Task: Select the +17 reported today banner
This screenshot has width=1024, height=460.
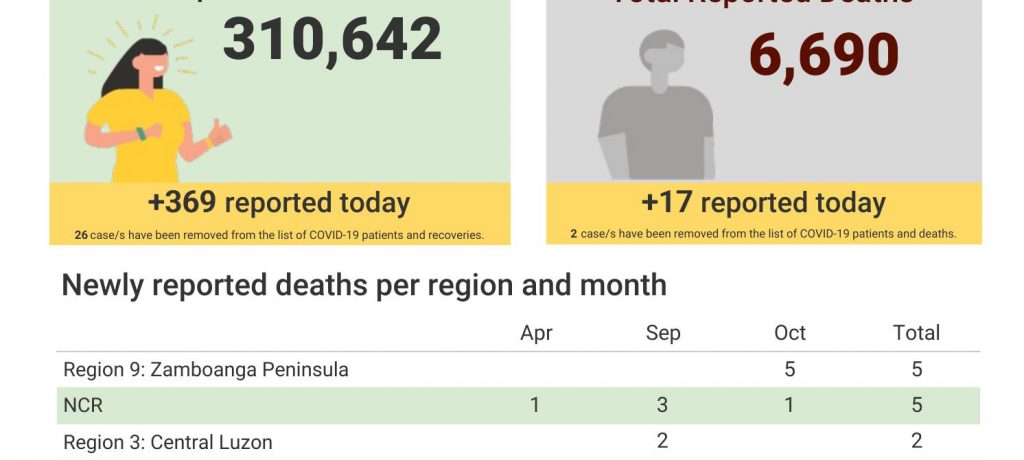Action: pos(763,203)
